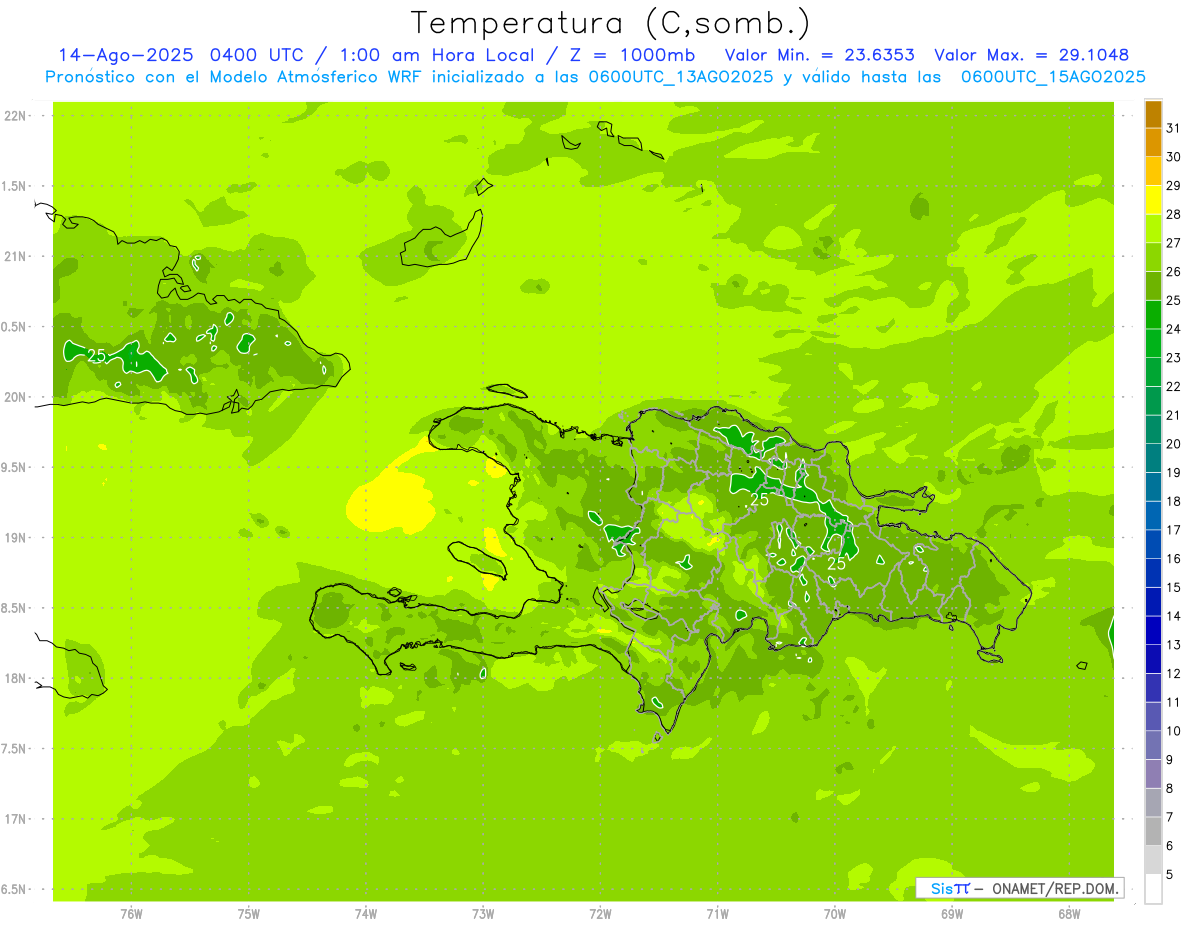Click the 9 label on the color scale

(1169, 760)
